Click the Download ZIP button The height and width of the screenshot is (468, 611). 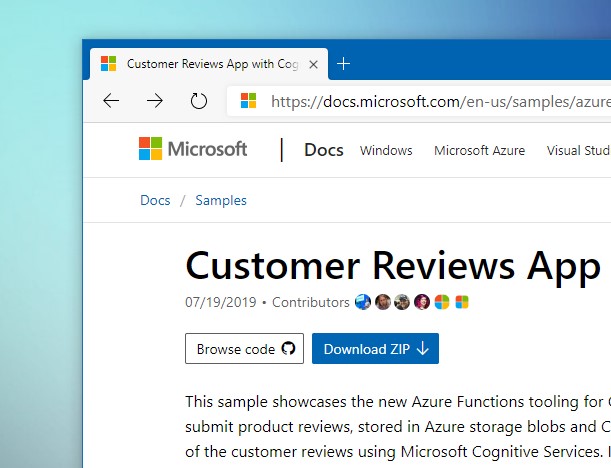375,348
